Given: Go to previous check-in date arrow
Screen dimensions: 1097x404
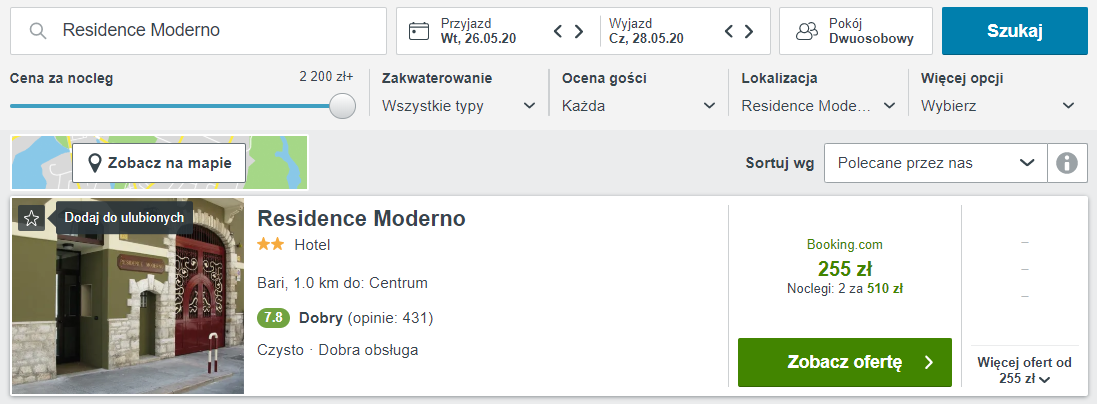Looking at the screenshot, I should click(559, 31).
